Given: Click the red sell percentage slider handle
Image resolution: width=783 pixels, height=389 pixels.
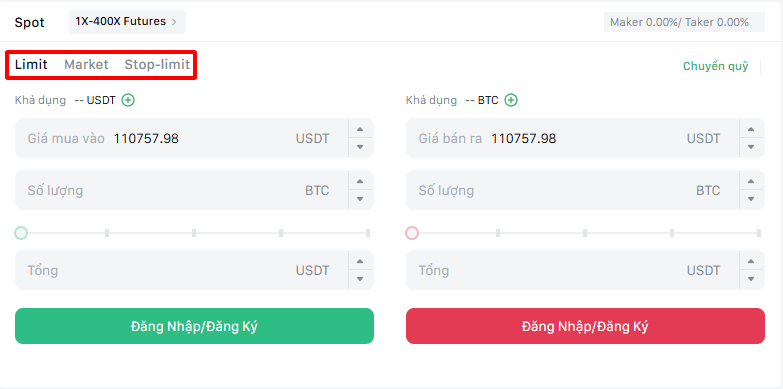Looking at the screenshot, I should coord(412,233).
